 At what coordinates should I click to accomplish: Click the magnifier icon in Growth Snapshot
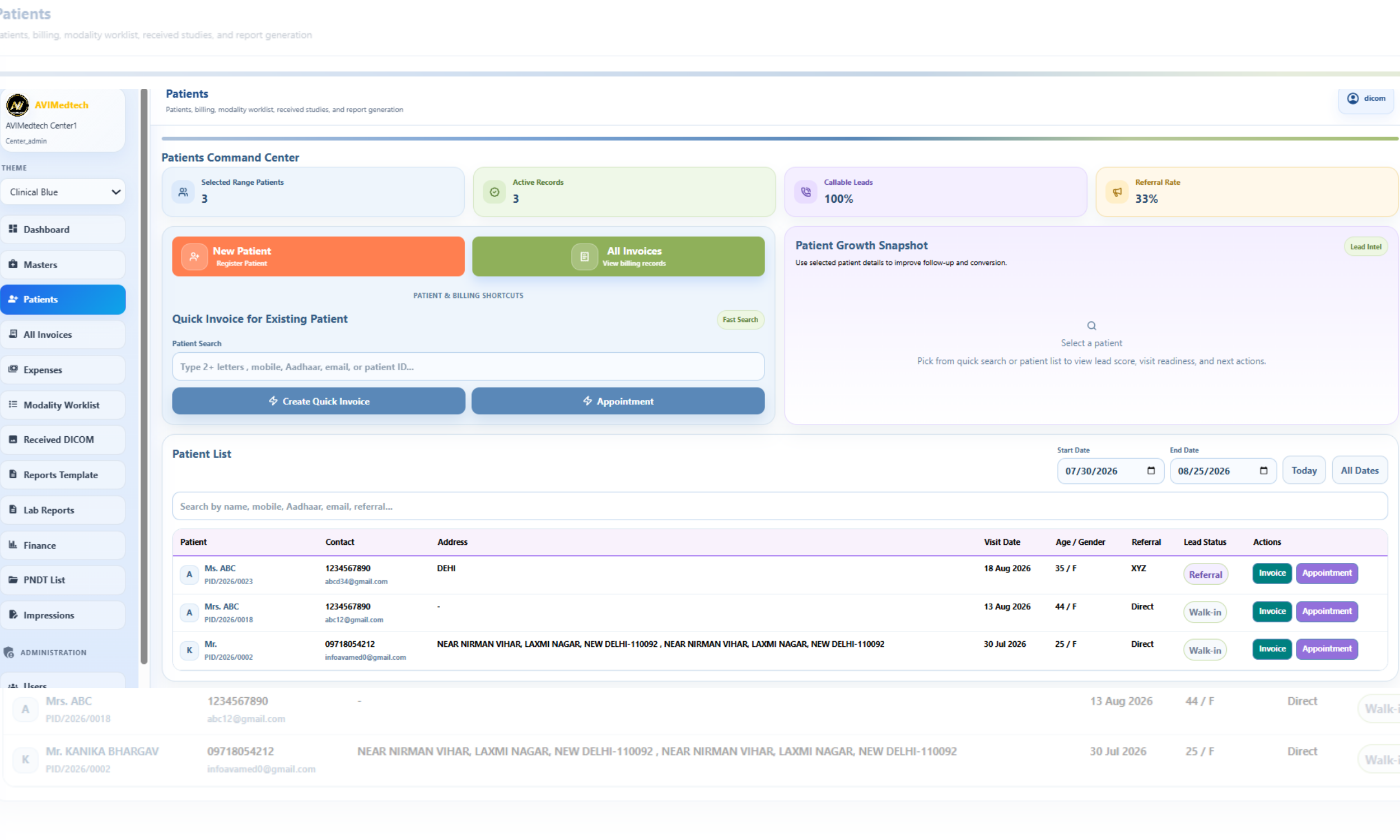pos(1091,325)
